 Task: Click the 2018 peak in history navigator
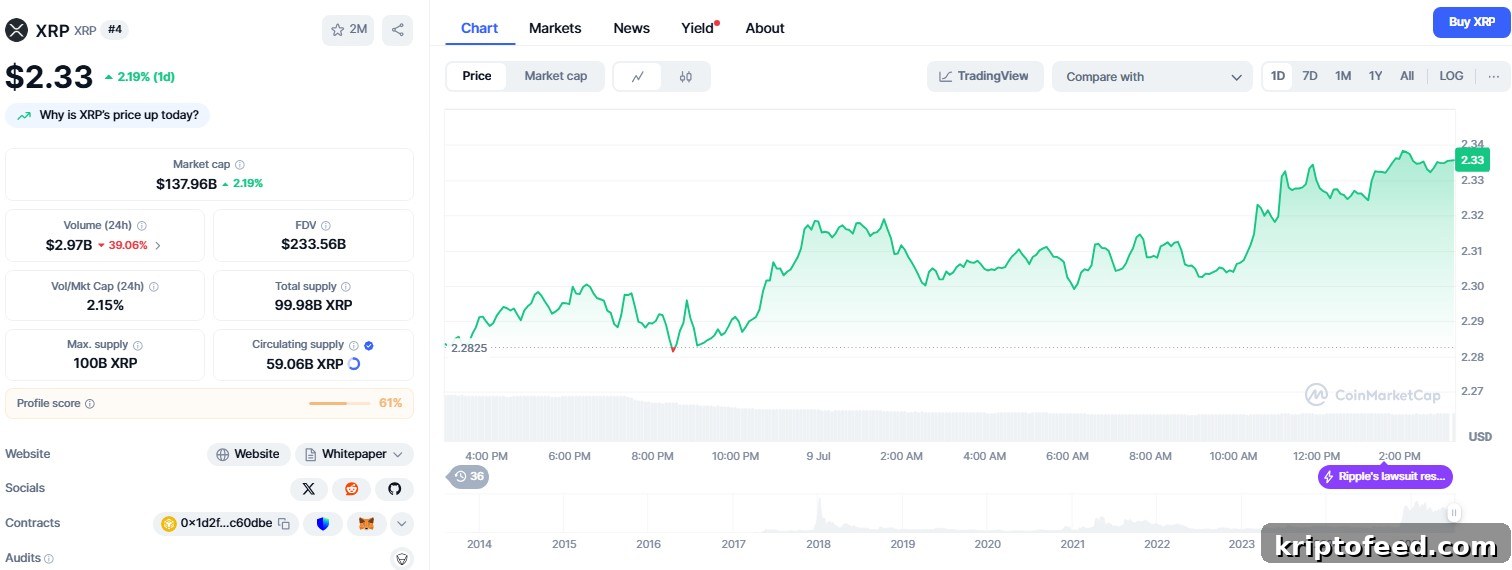click(x=817, y=512)
